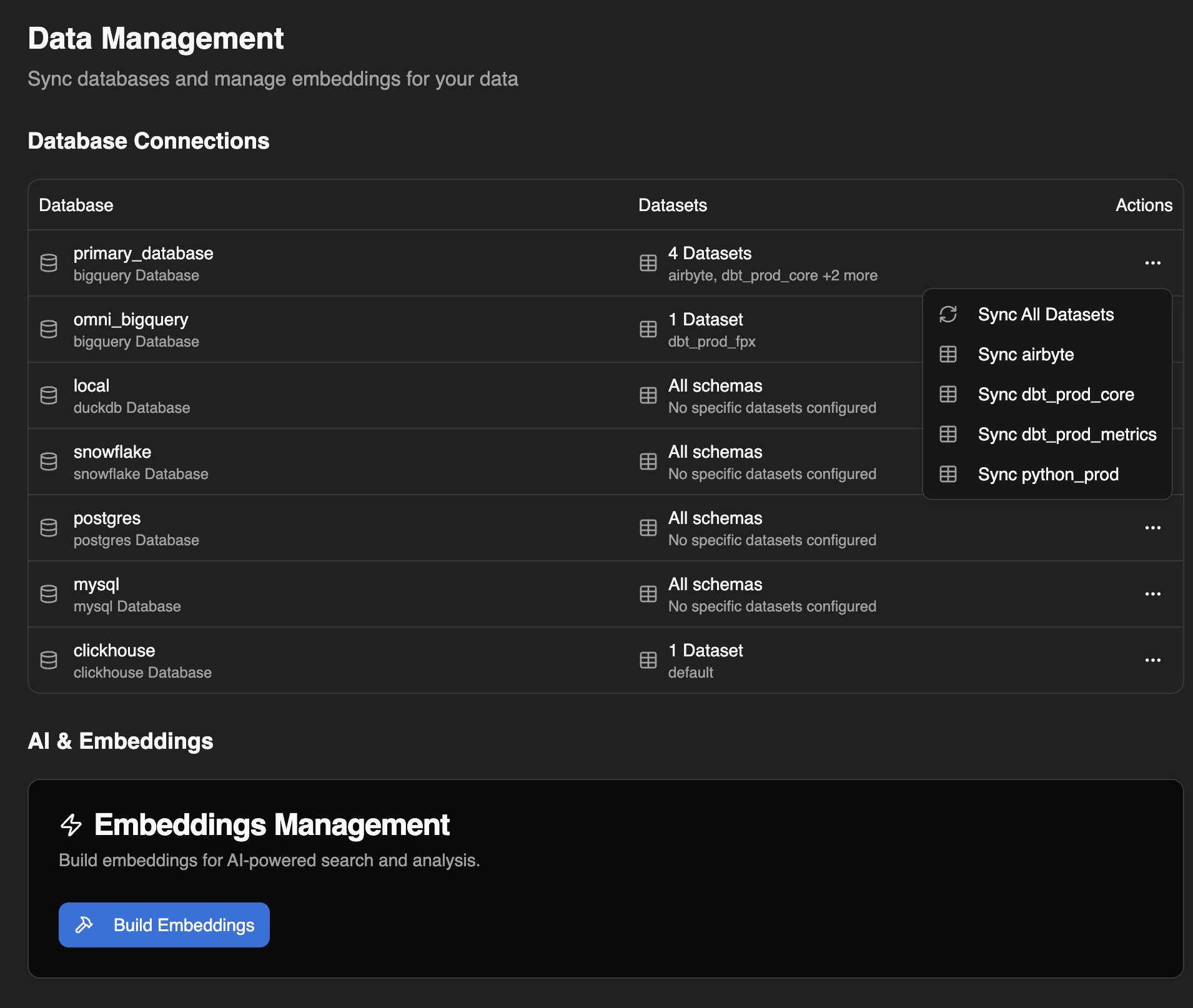Click the snowflake database name
This screenshot has width=1193, height=1008.
(112, 452)
